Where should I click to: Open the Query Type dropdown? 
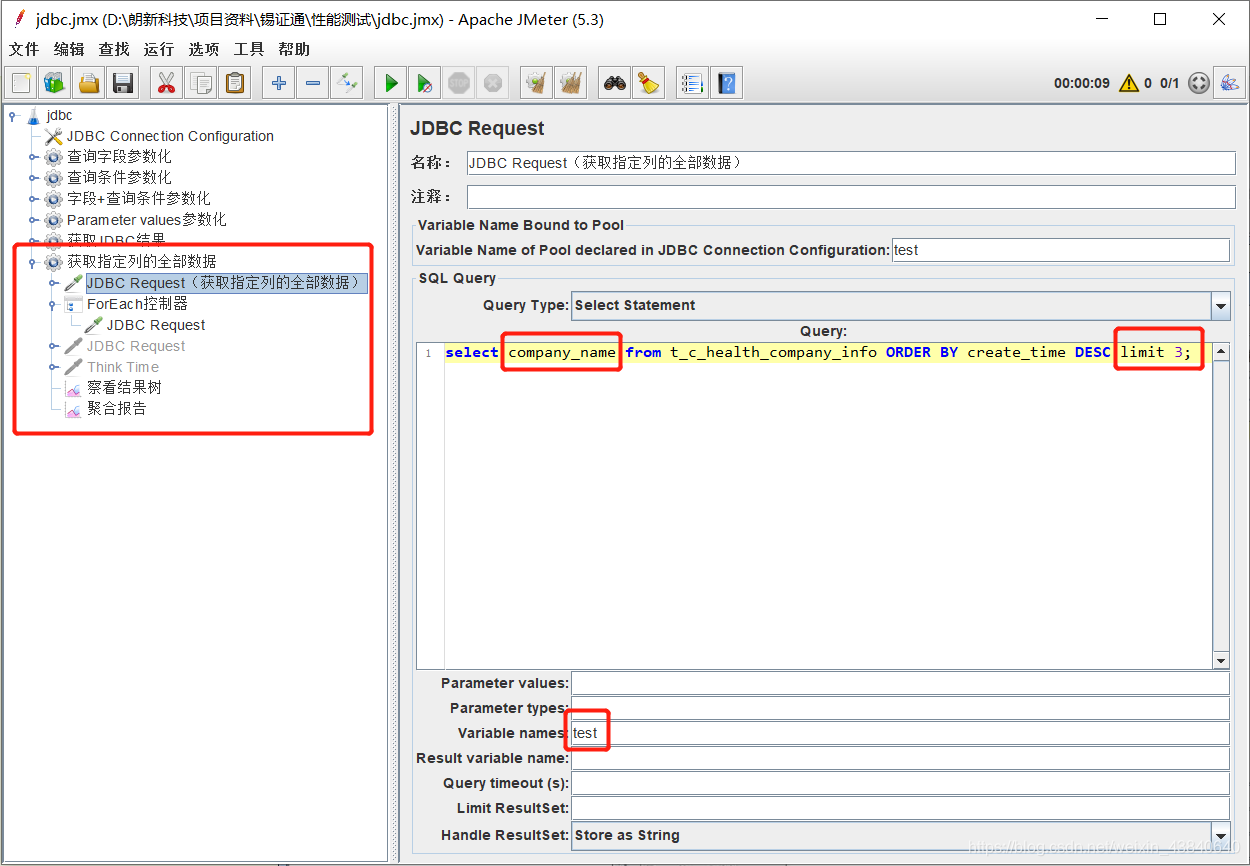coord(1220,305)
